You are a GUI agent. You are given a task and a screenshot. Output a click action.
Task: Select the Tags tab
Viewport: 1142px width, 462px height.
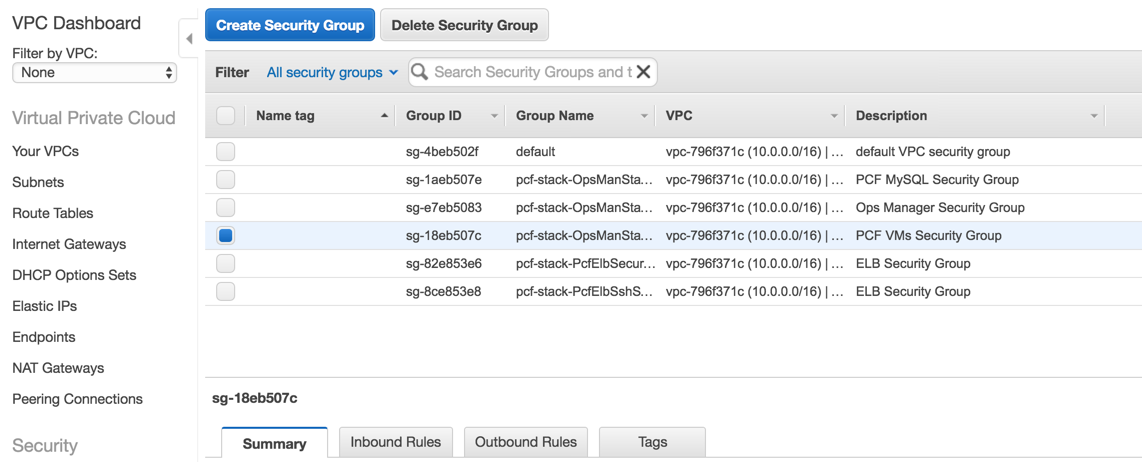point(652,442)
